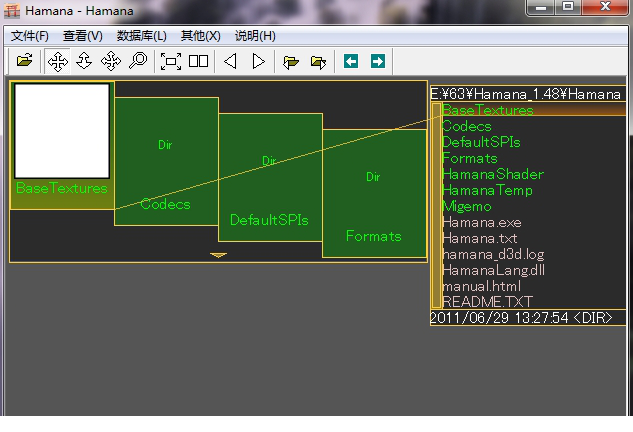The height and width of the screenshot is (432, 633).
Task: Click the down arrow below thumbnails
Action: tap(218, 255)
